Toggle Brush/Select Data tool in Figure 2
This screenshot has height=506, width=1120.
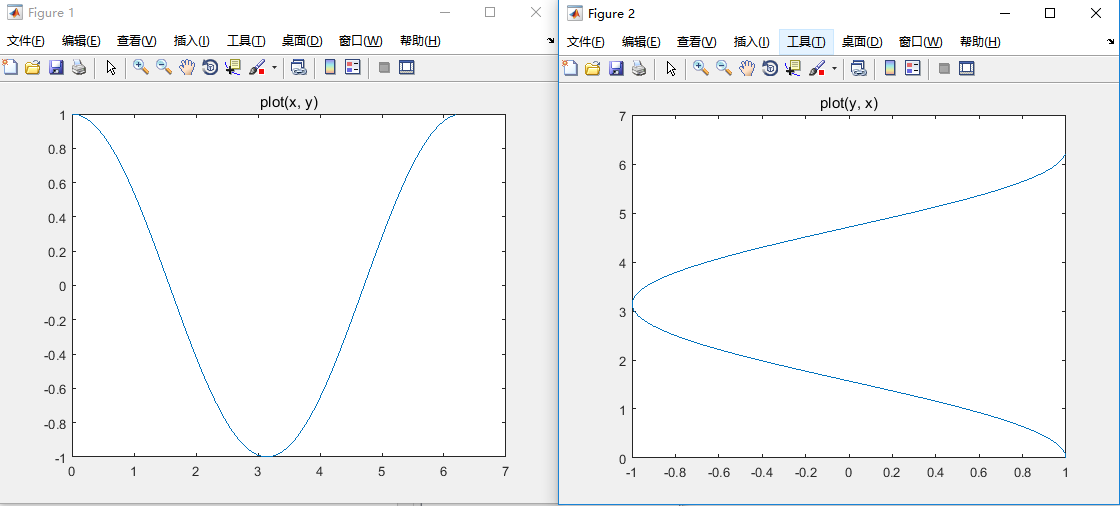click(x=816, y=68)
